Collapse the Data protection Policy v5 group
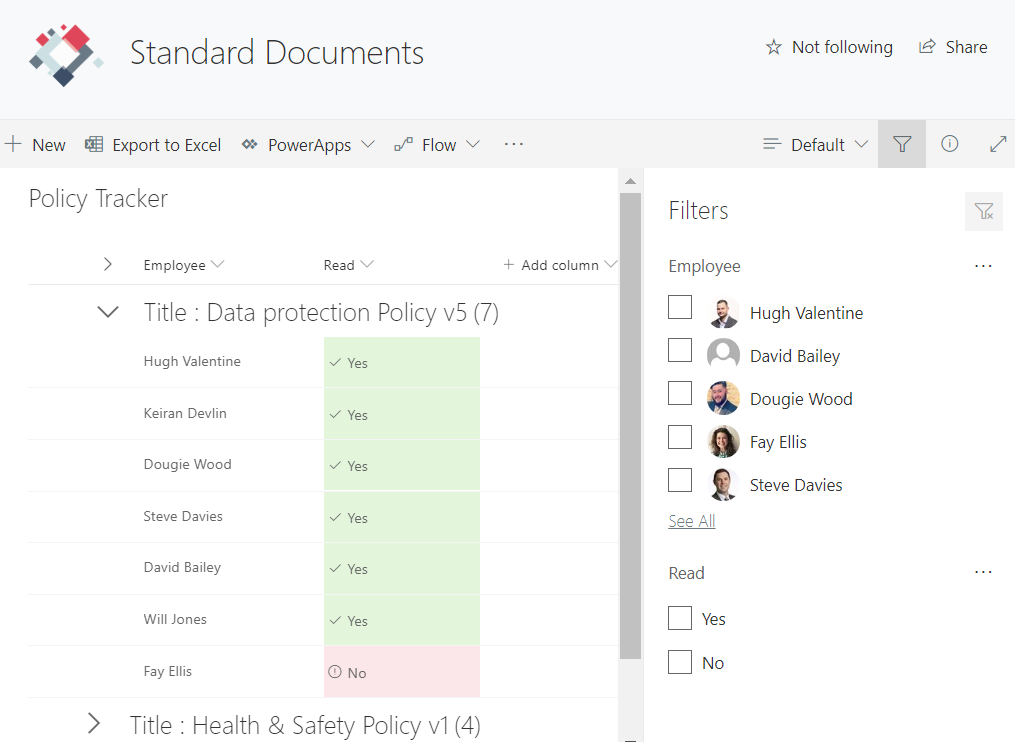Viewport: 1015px width, 742px height. [107, 312]
